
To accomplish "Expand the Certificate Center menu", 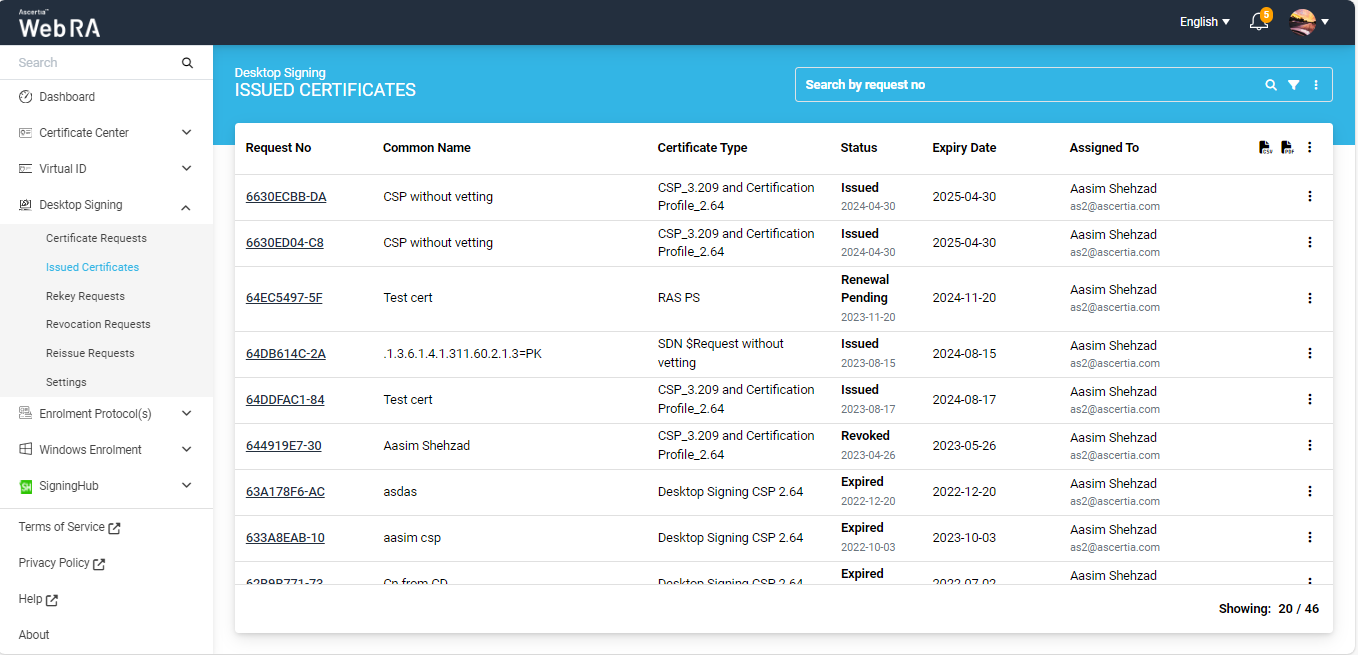I will pyautogui.click(x=186, y=133).
